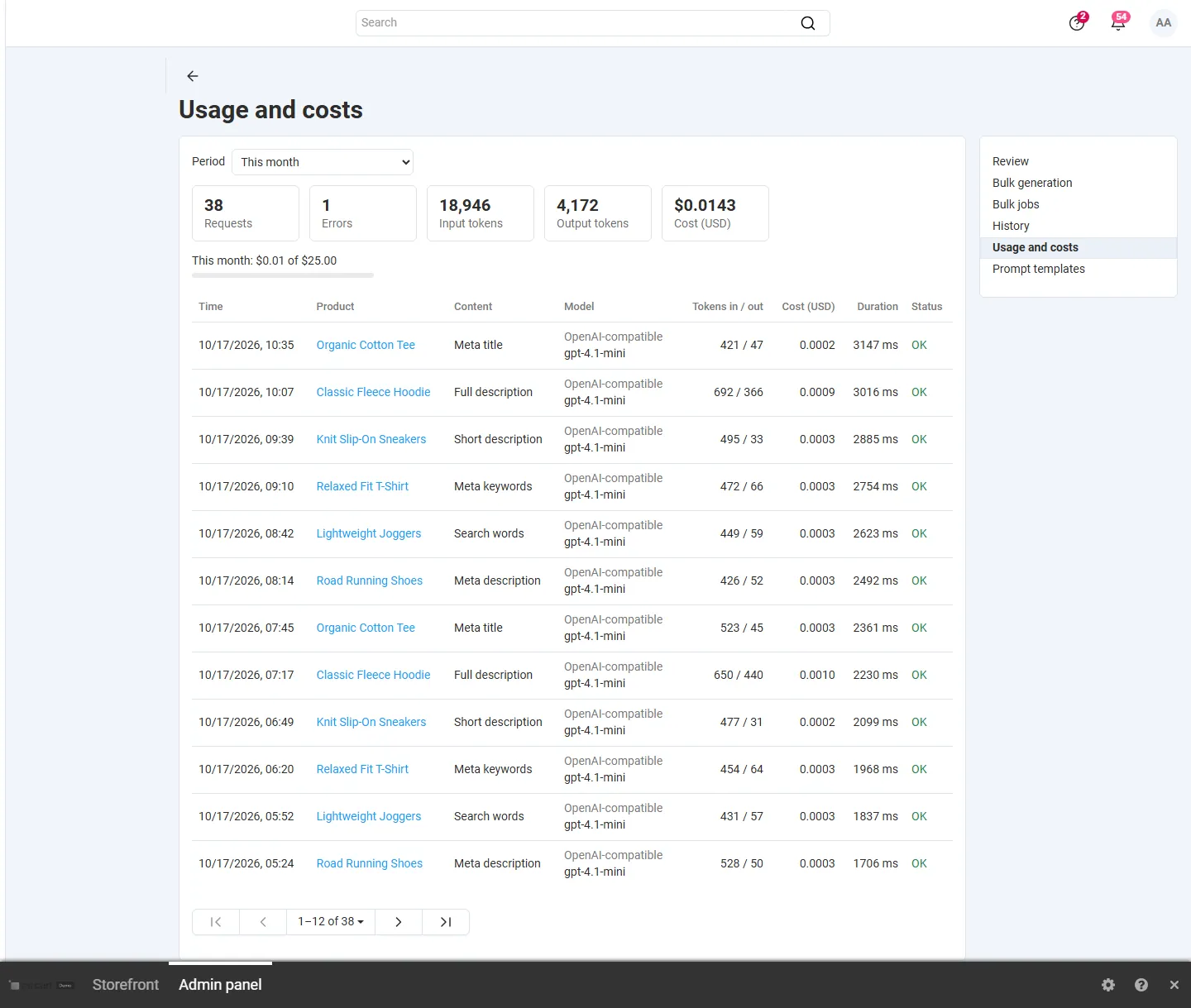Click the 3147 ms duration value
Image resolution: width=1191 pixels, height=1008 pixels.
click(x=875, y=345)
